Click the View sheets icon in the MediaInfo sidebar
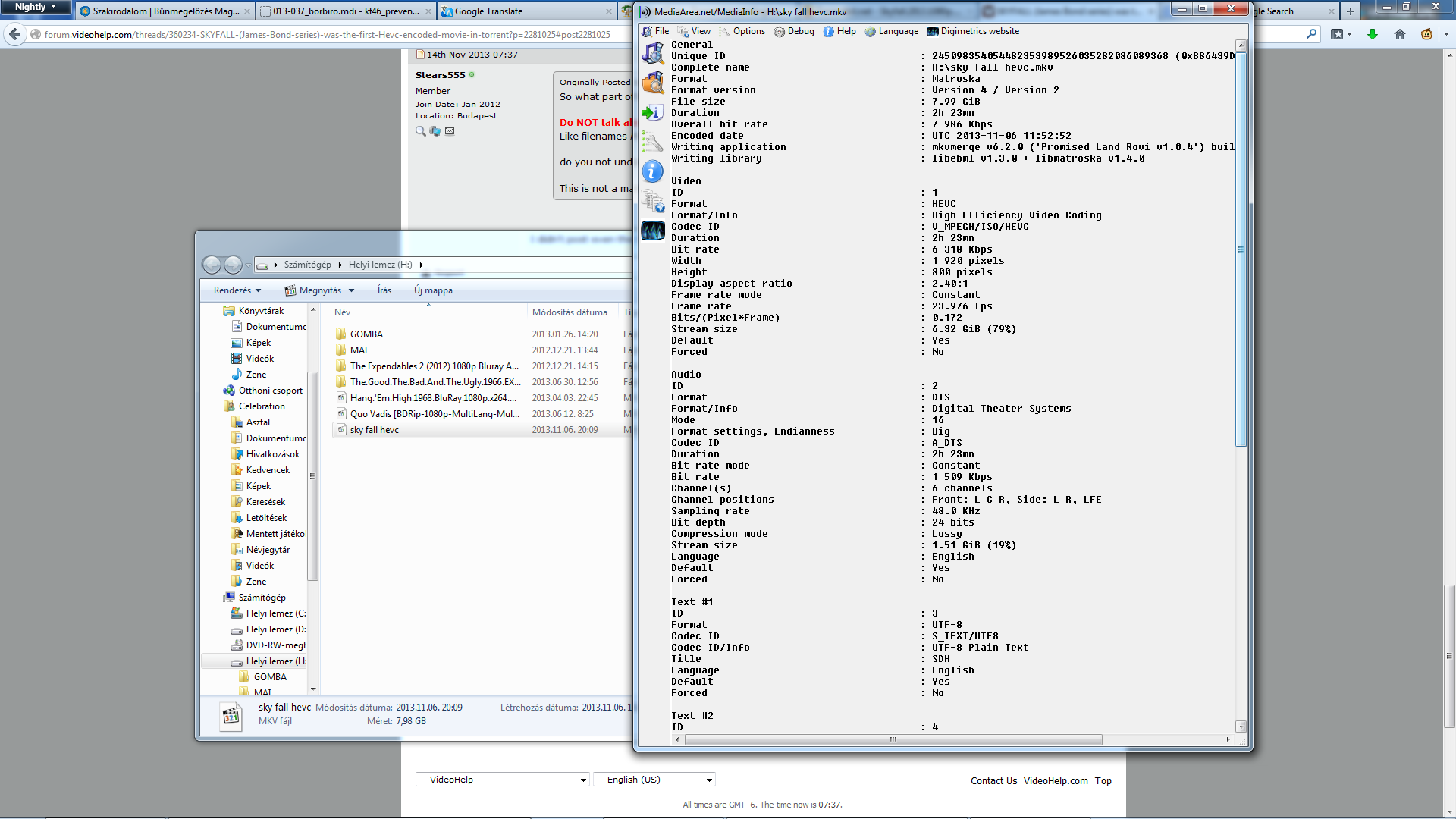The height and width of the screenshot is (819, 1456). (652, 201)
